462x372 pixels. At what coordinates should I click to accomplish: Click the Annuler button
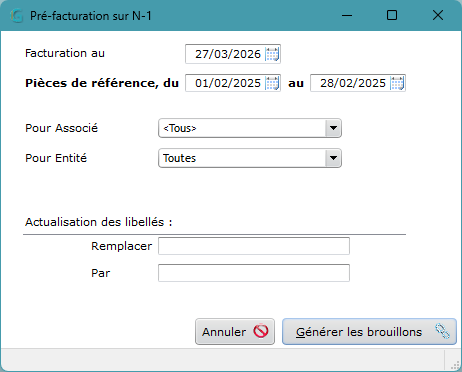(235, 332)
